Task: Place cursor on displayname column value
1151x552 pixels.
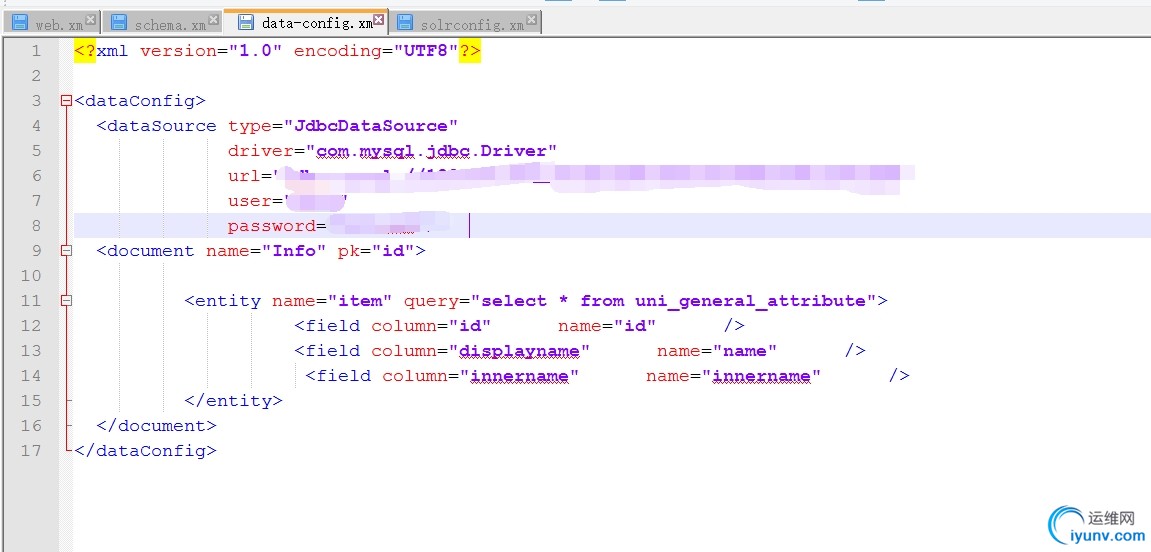Action: [519, 351]
